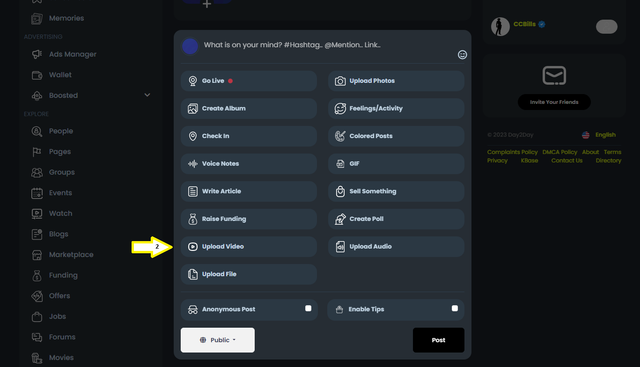Viewport: 640px width, 367px height.
Task: Click the envelope invite icon
Action: click(x=554, y=76)
